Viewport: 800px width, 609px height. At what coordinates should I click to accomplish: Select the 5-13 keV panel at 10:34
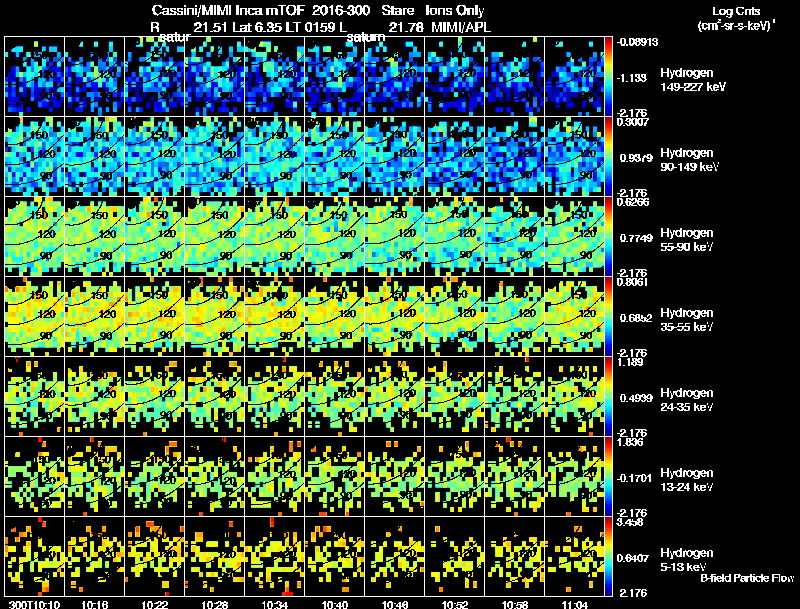[x=274, y=556]
